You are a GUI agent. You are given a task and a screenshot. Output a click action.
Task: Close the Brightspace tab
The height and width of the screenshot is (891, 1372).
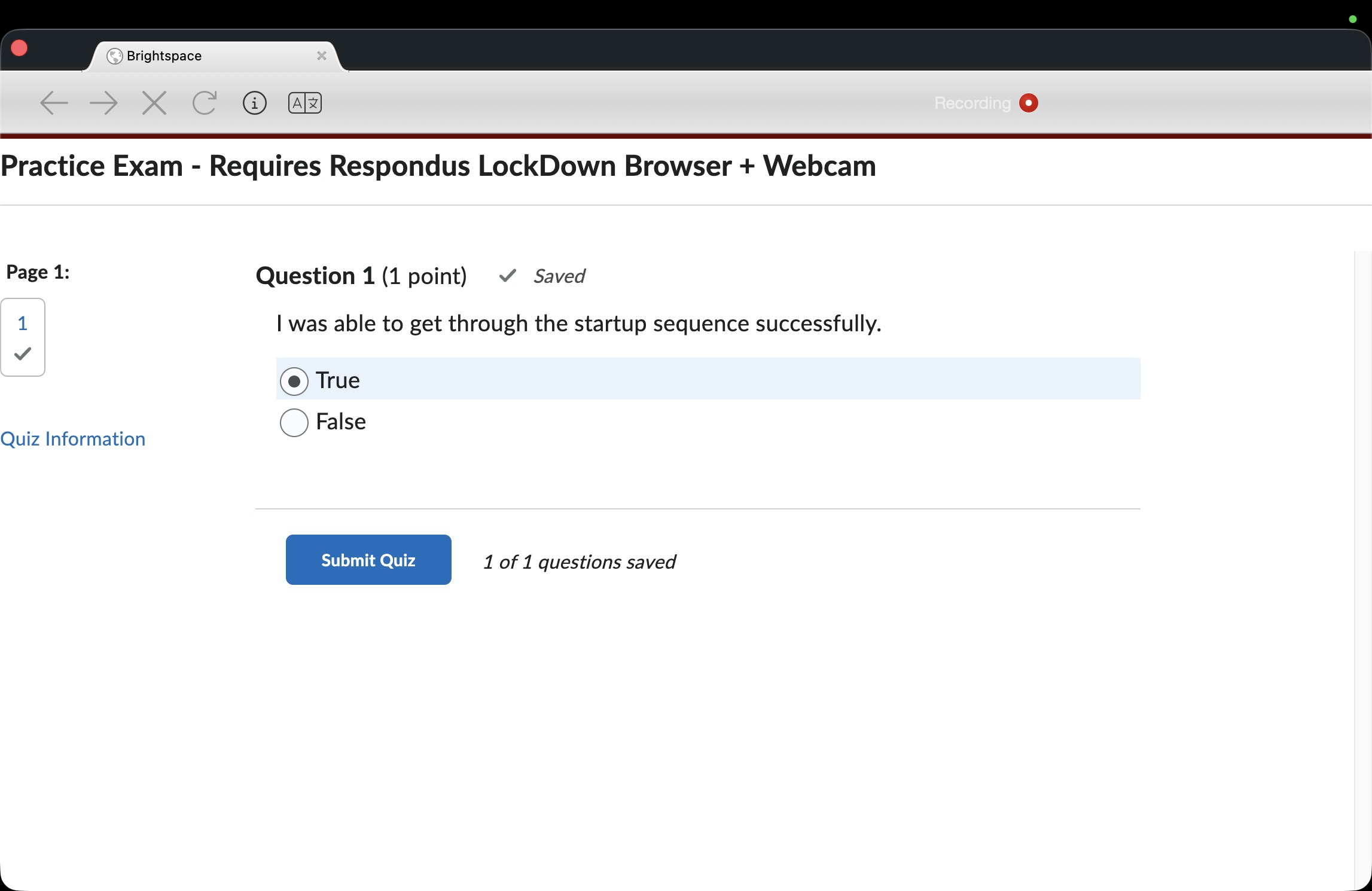tap(322, 56)
